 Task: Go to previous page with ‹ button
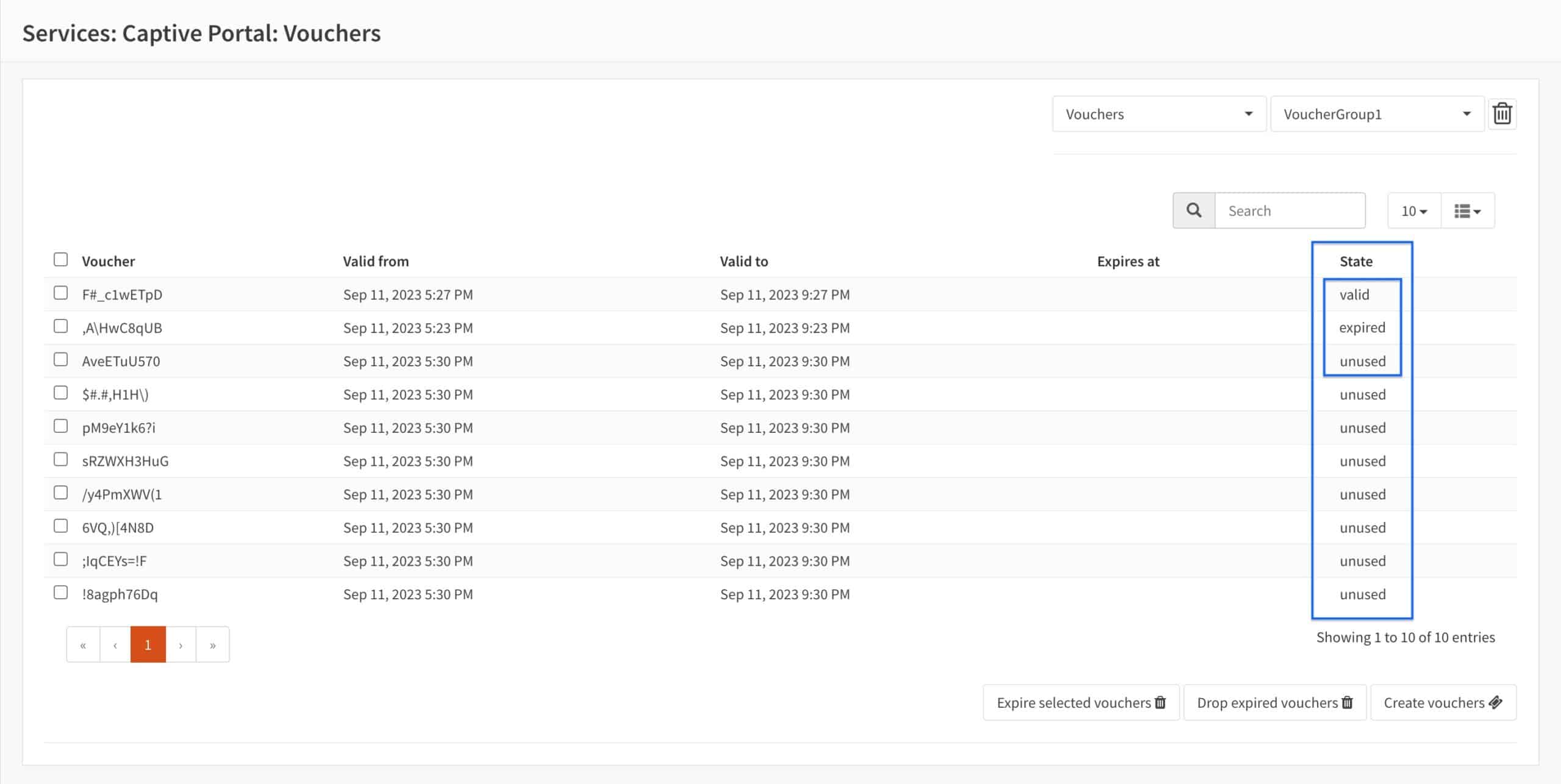115,644
